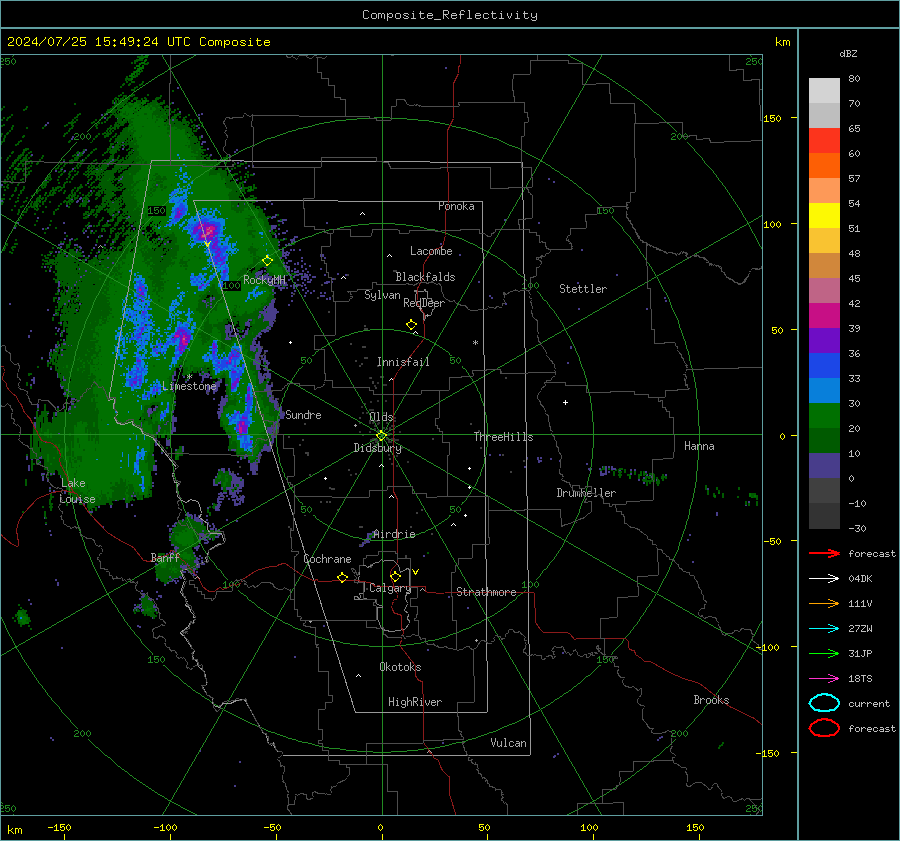Click the red forecast arrow in legend
This screenshot has height=841, width=900.
(824, 553)
